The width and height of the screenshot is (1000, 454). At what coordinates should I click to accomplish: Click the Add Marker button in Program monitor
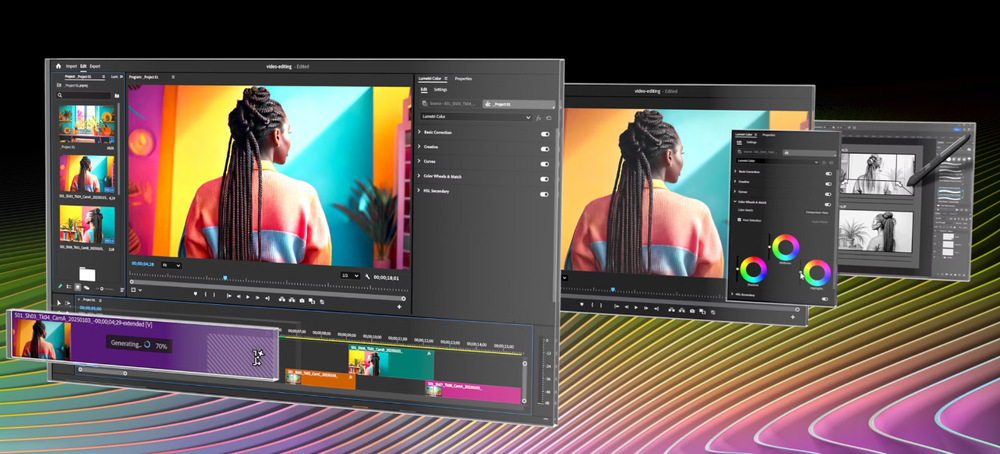pyautogui.click(x=196, y=294)
